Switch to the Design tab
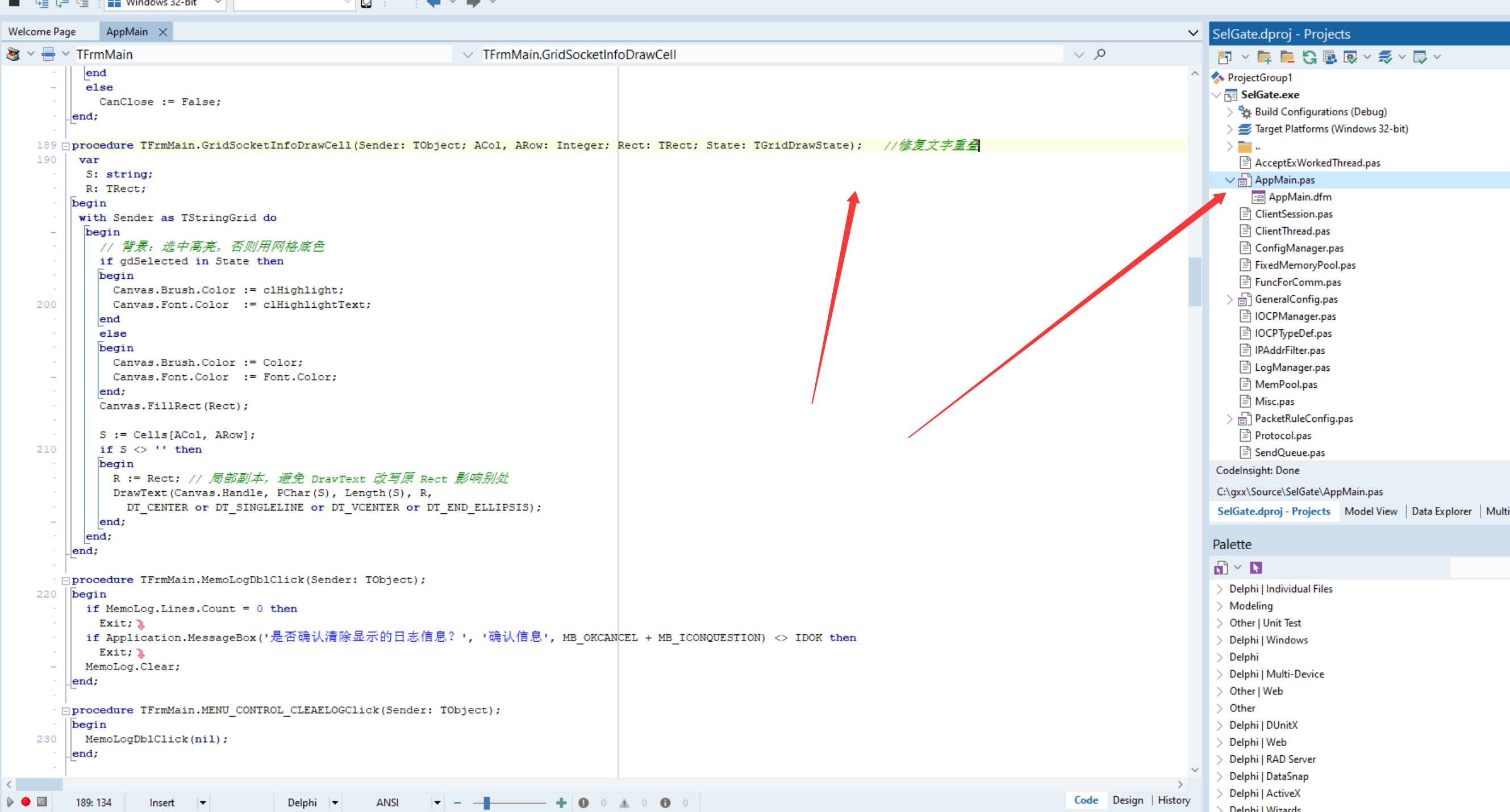Viewport: 1510px width, 812px height. pyautogui.click(x=1128, y=800)
